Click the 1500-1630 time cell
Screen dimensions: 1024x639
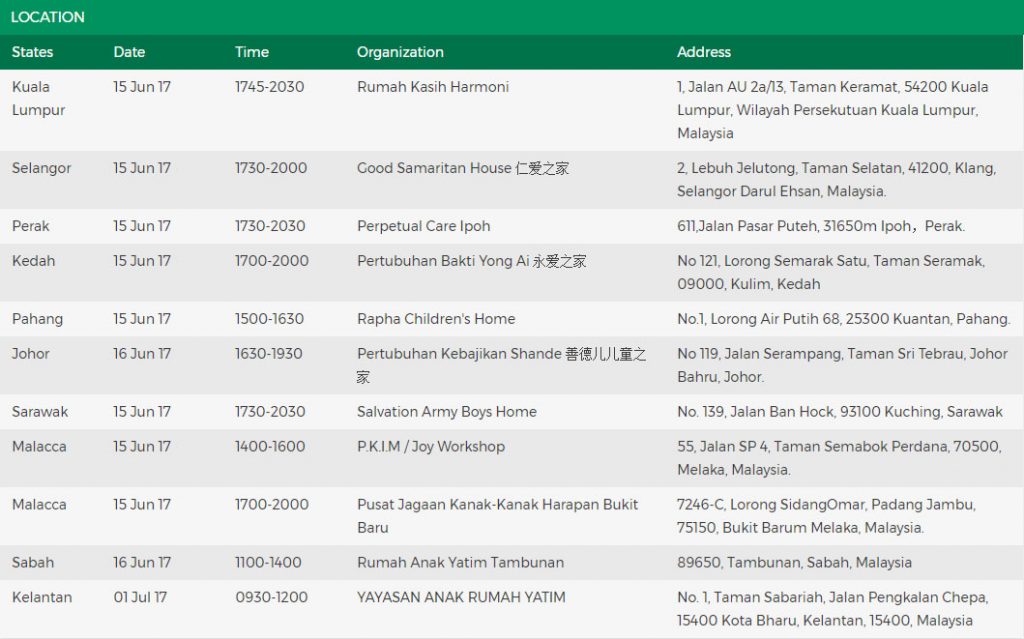coord(270,320)
